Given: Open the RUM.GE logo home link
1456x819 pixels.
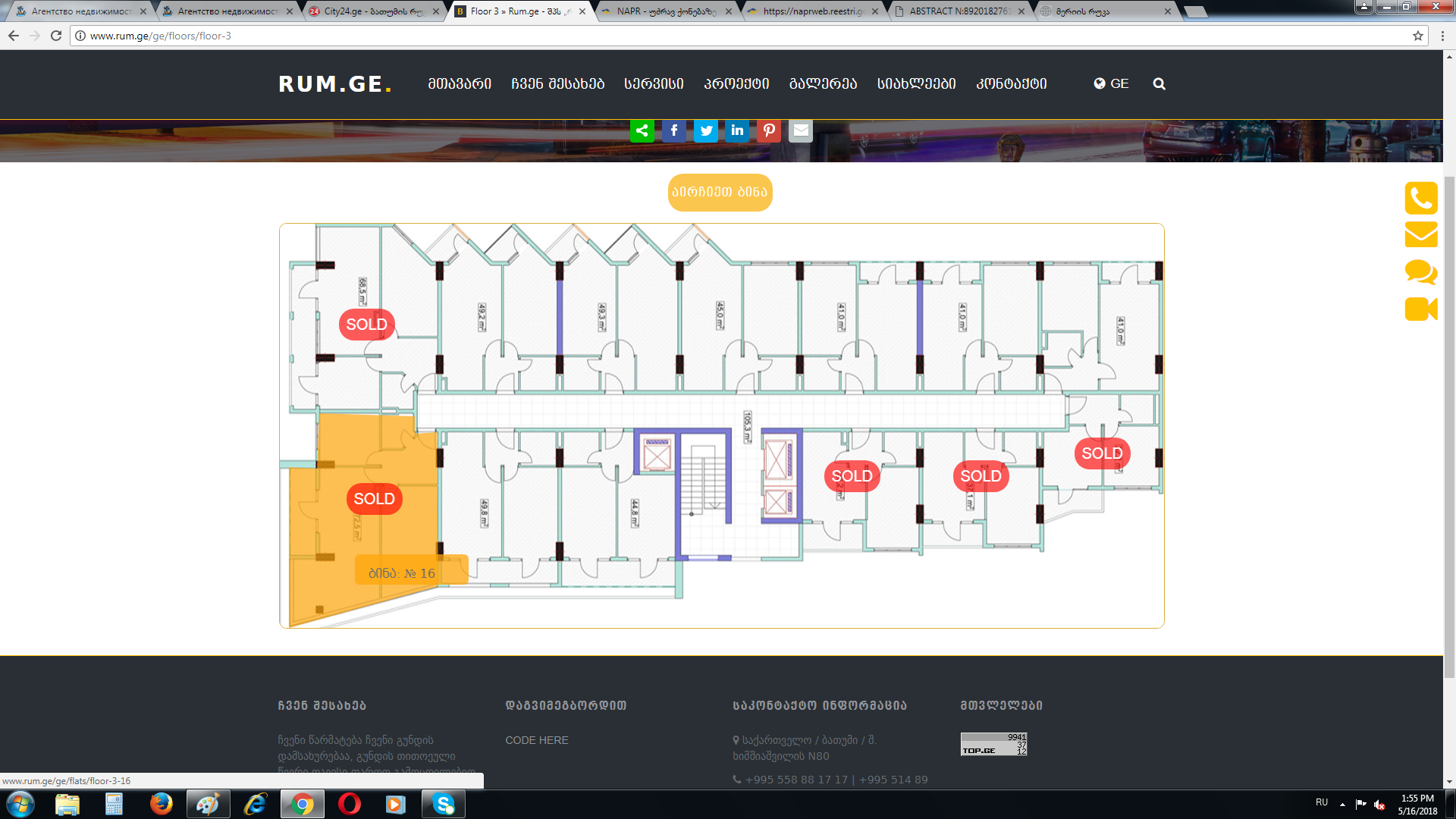Looking at the screenshot, I should [x=335, y=84].
